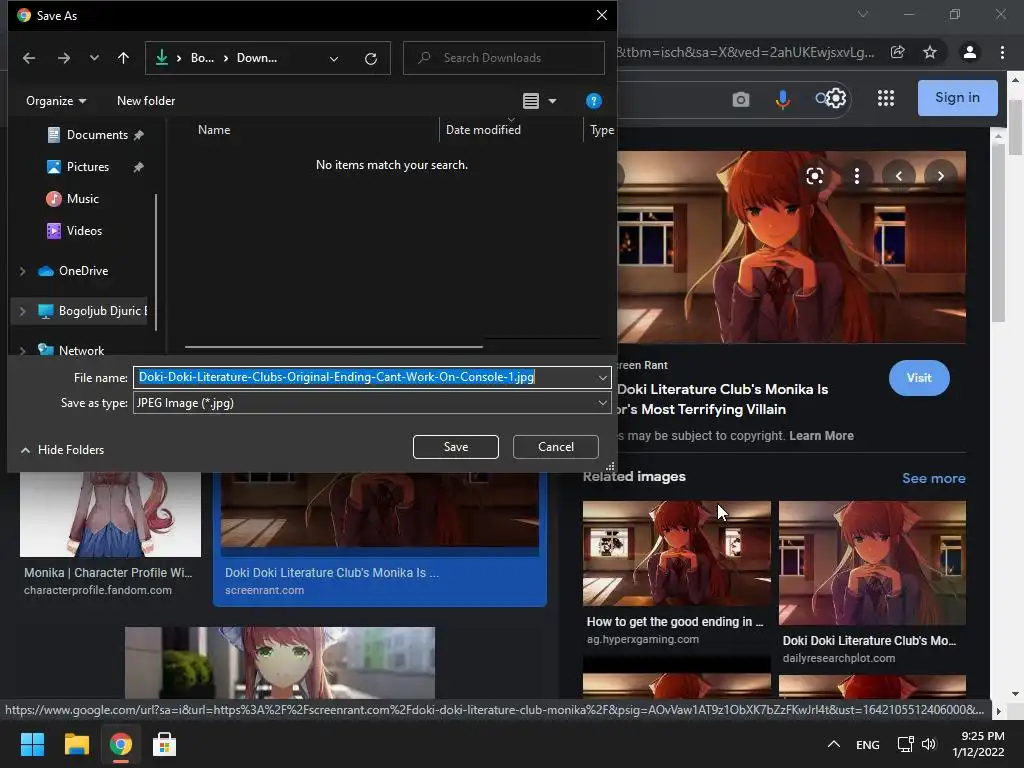Open File Explorer from taskbar

(x=76, y=744)
